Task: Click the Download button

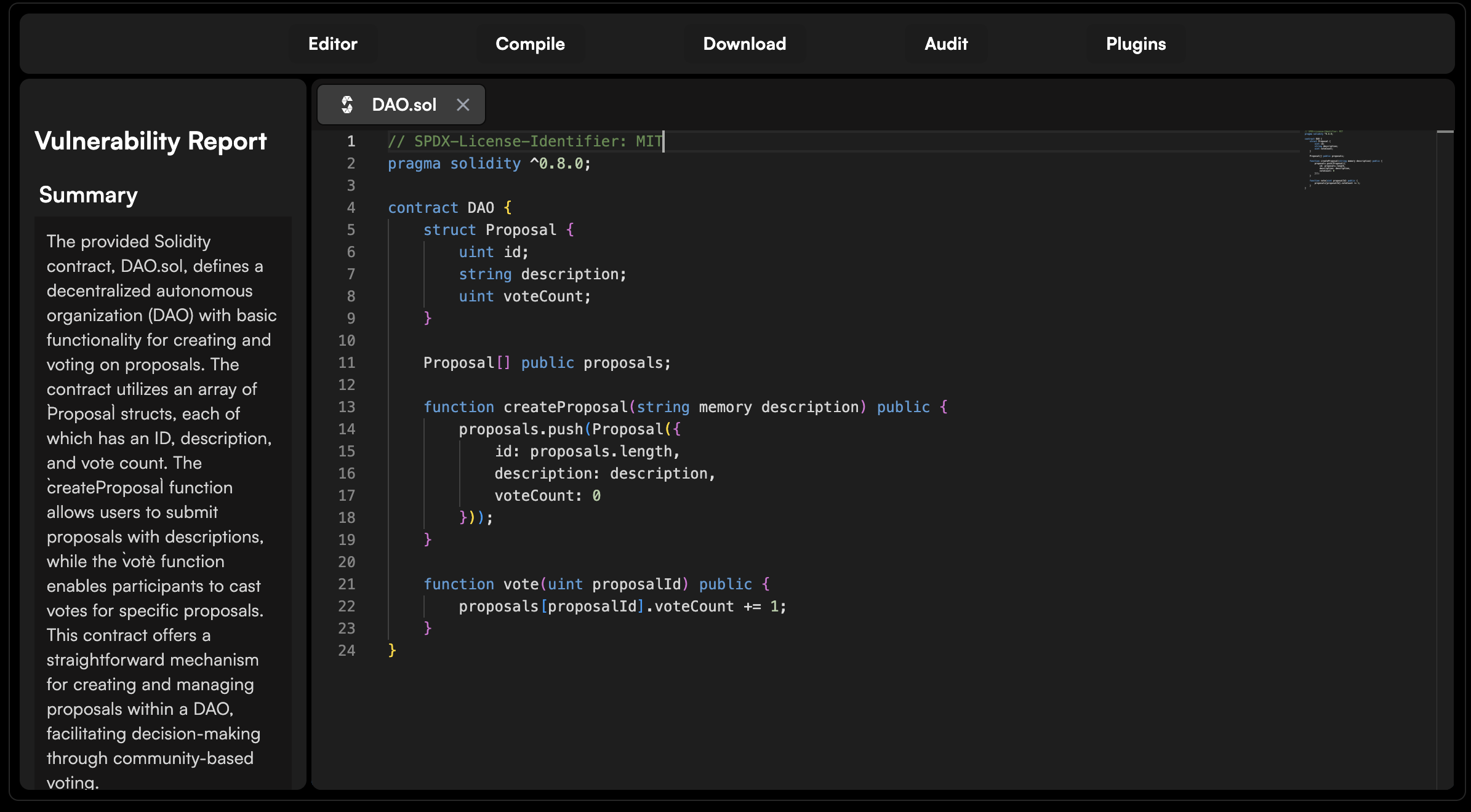Action: [744, 44]
